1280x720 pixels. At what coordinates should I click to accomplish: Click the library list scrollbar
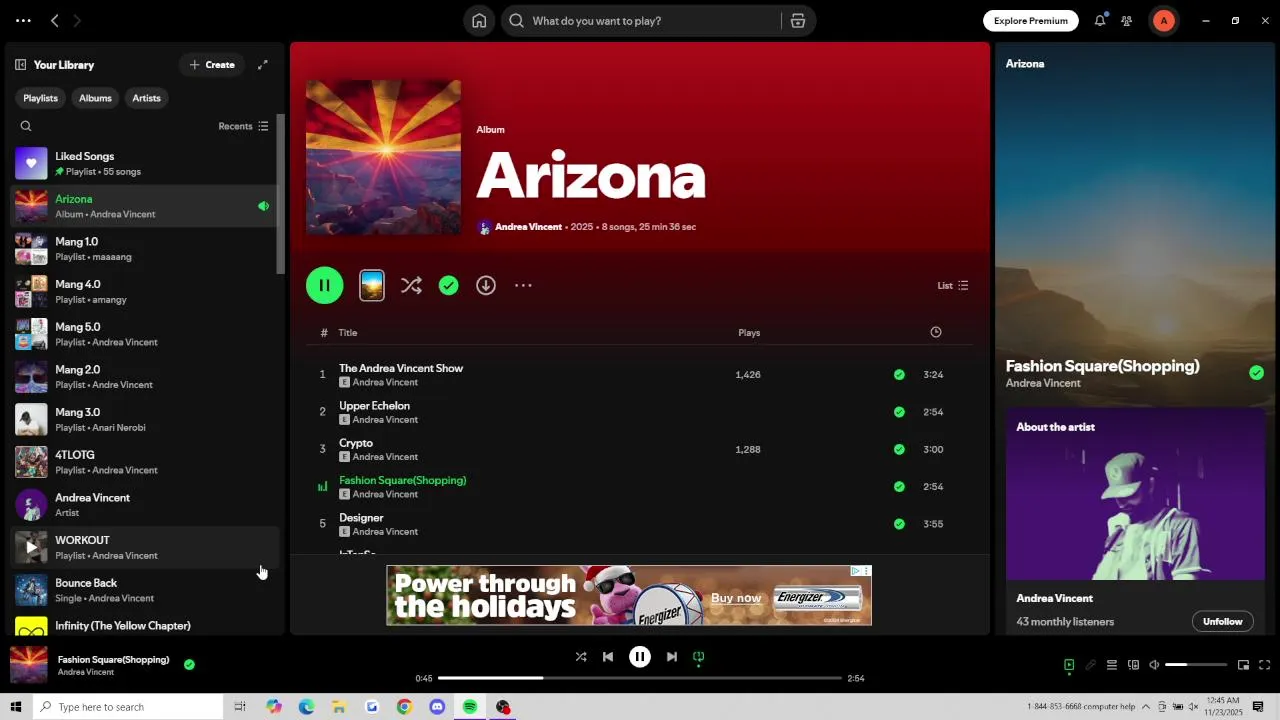point(281,193)
